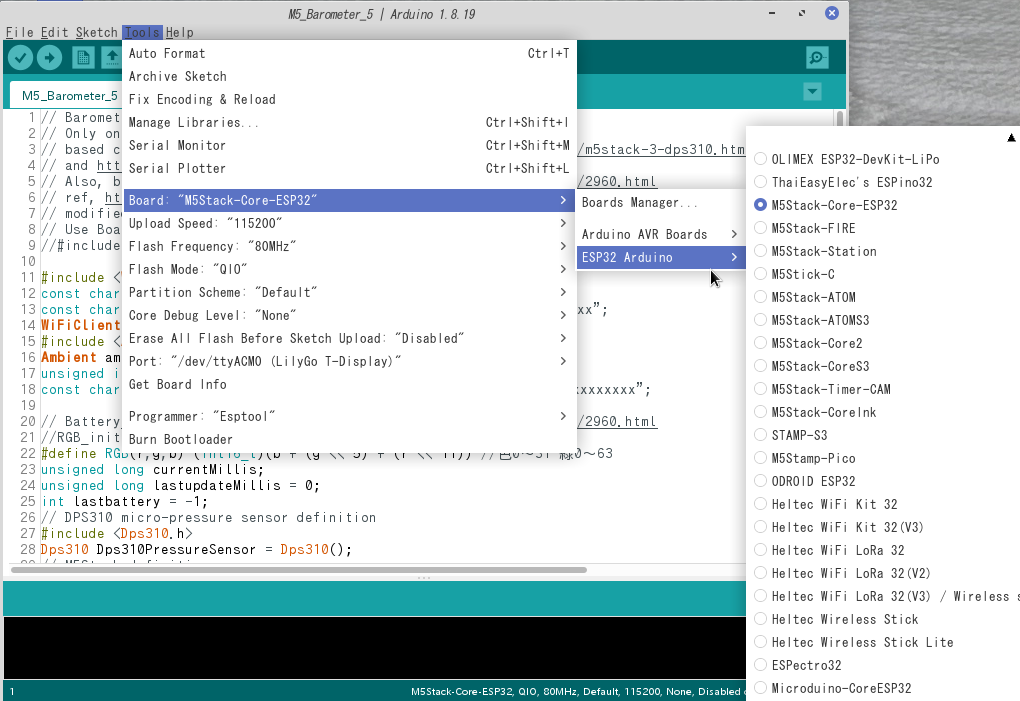Viewport: 1020px width, 701px height.
Task: Expand the Flash Mode submenu
Action: [349, 269]
